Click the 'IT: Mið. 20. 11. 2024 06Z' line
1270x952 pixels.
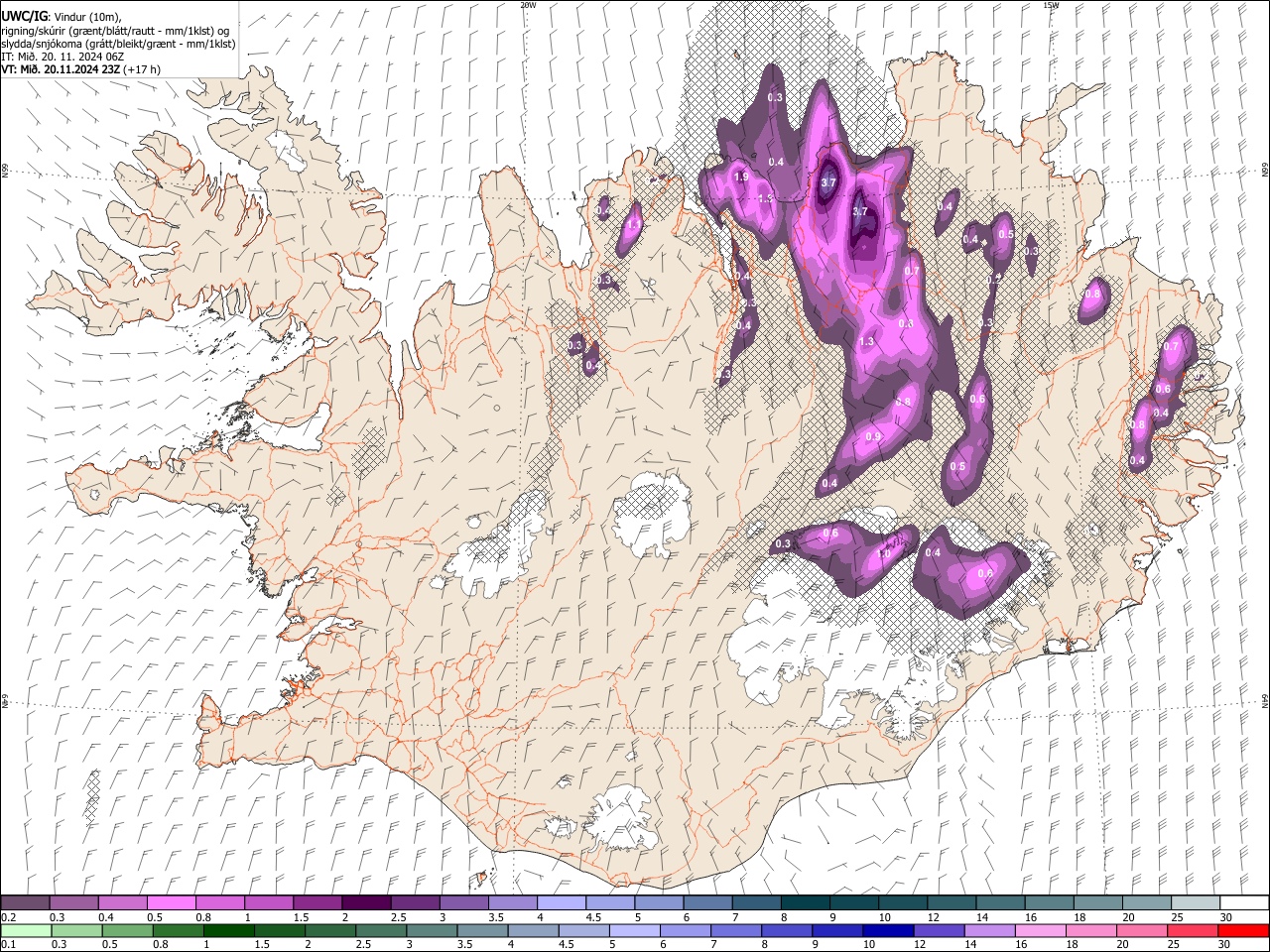(63, 57)
